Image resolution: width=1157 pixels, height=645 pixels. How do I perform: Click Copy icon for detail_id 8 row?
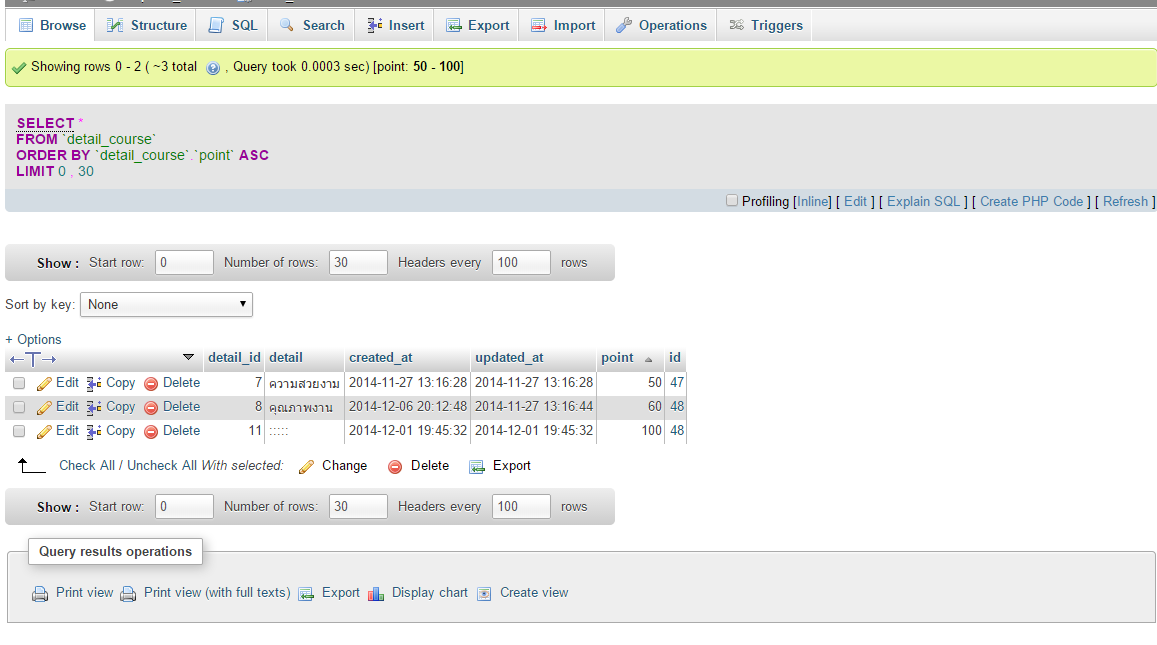click(x=94, y=407)
